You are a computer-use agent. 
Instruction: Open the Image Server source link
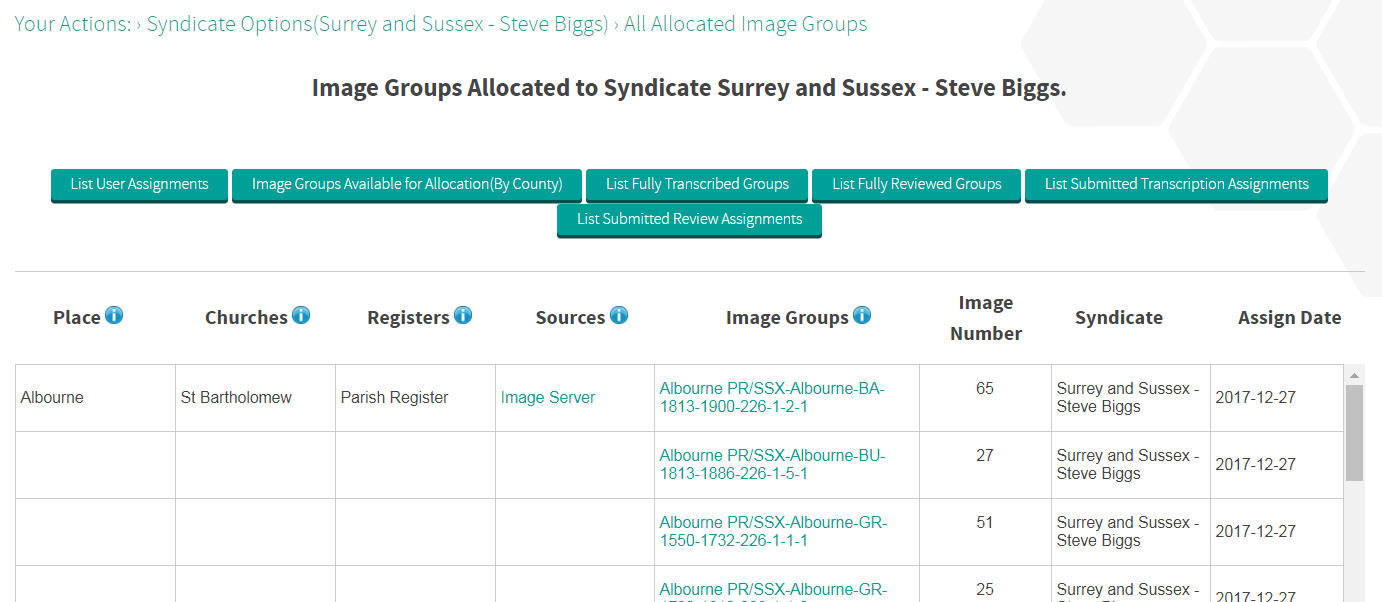click(x=548, y=398)
